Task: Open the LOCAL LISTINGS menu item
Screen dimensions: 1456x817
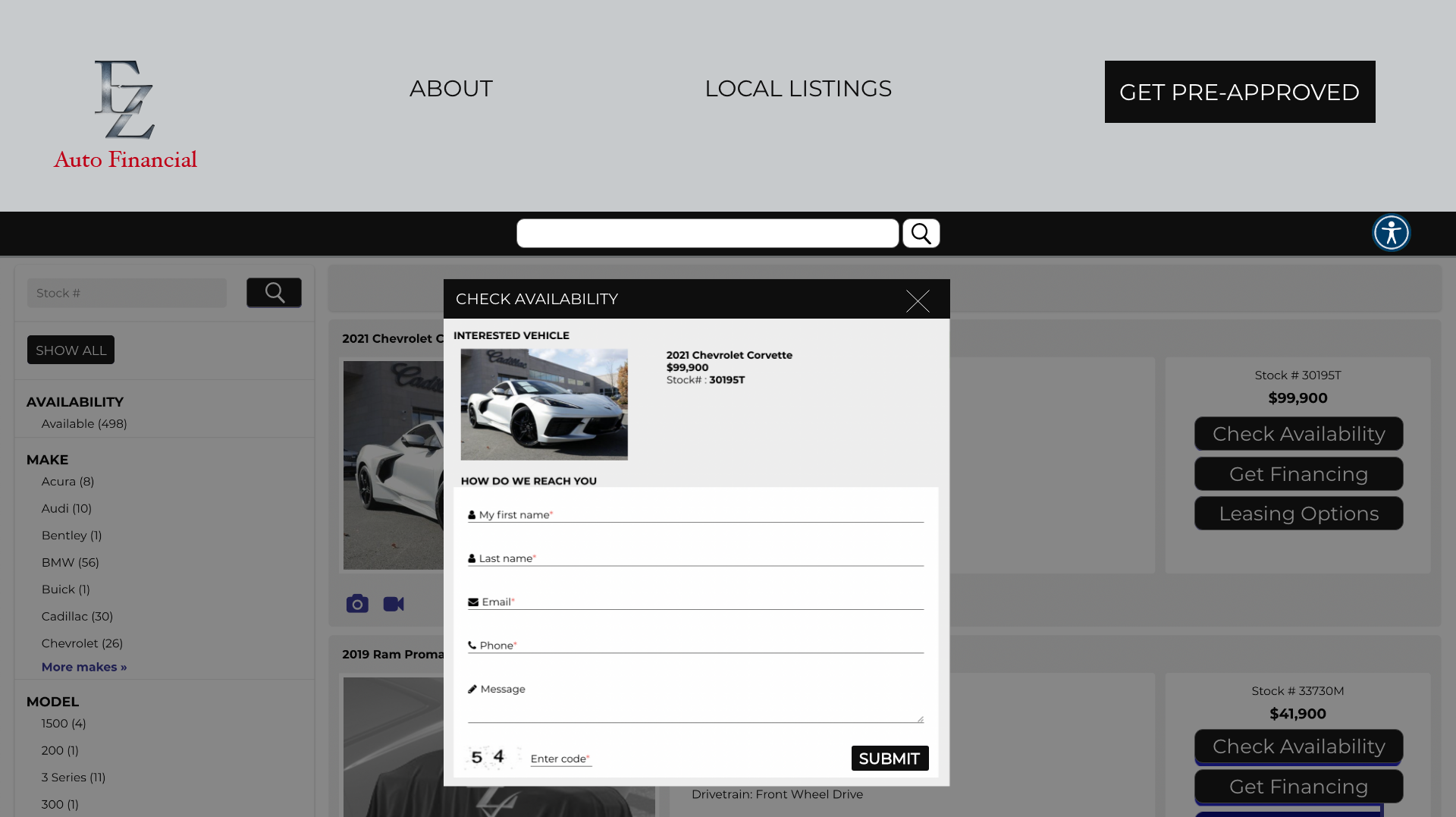Action: click(x=798, y=89)
